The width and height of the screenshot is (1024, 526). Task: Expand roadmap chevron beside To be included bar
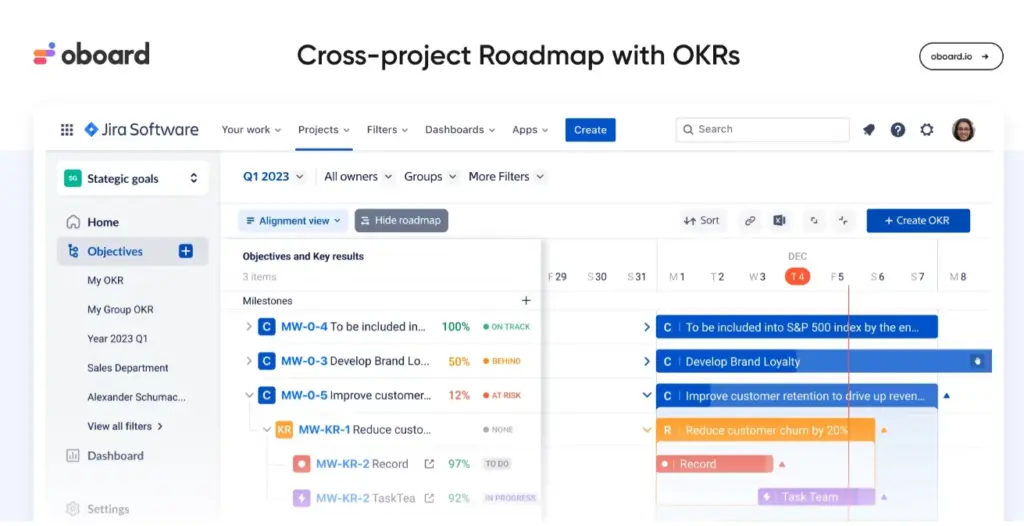coord(647,327)
